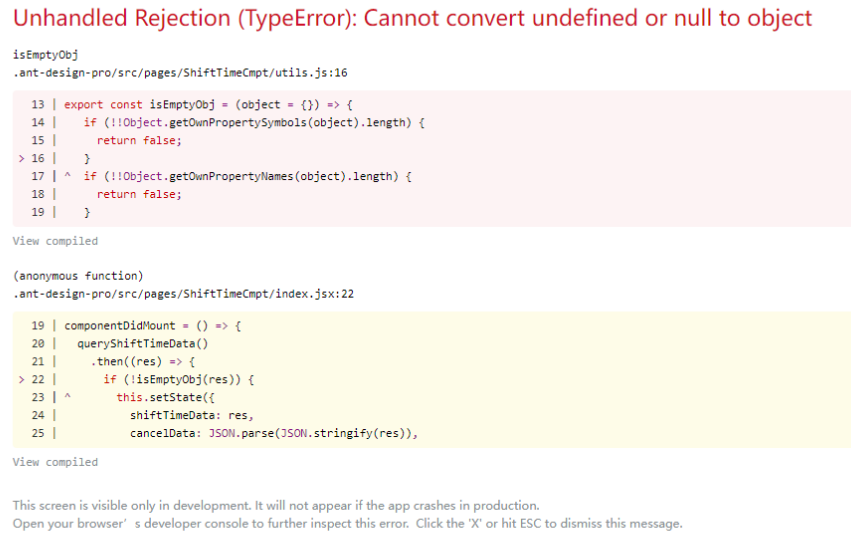Viewport: 851px width, 551px height.
Task: Click line 24 shiftTimeData: res code
Action: [190, 416]
